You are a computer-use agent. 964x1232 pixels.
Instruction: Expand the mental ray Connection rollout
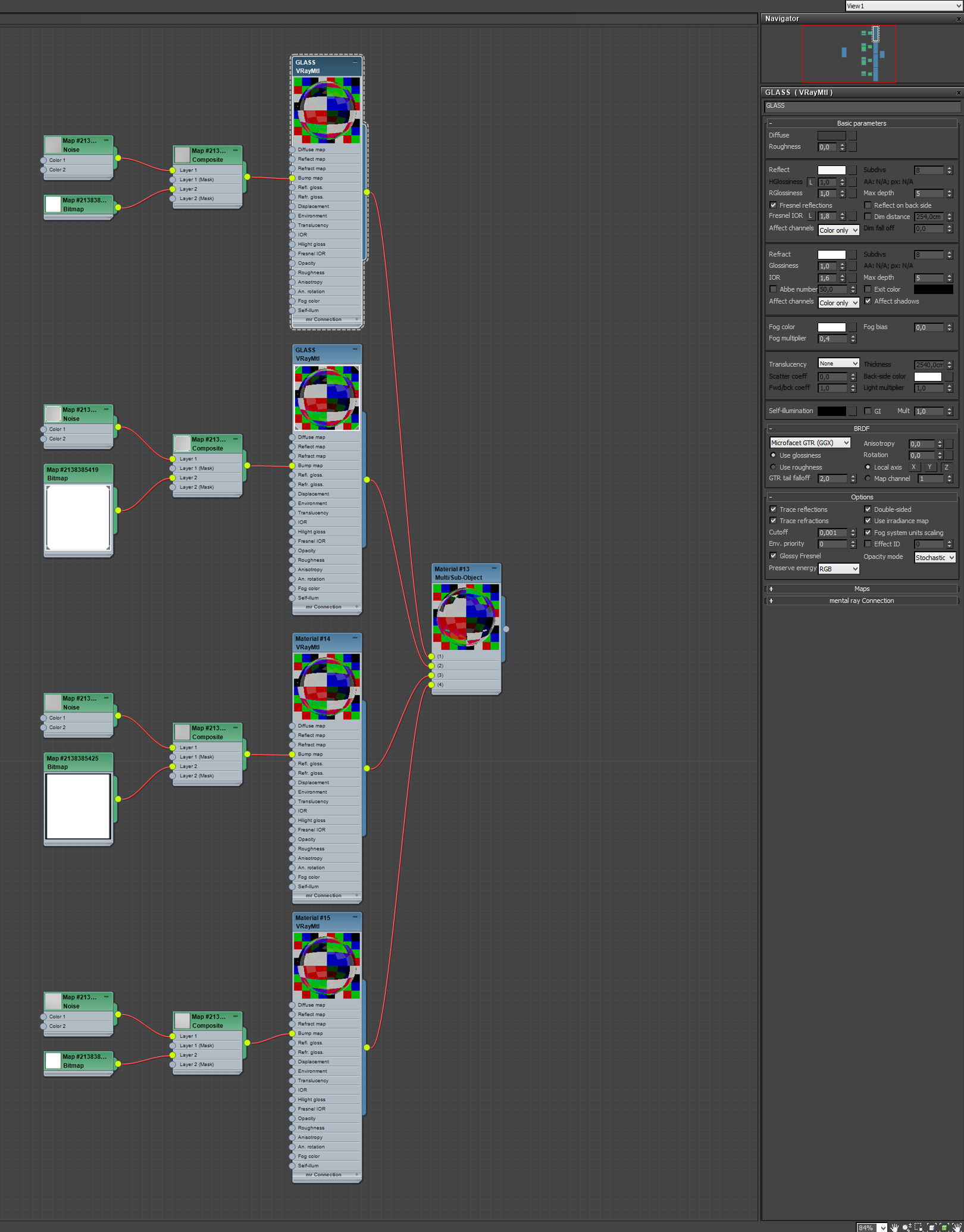(862, 601)
